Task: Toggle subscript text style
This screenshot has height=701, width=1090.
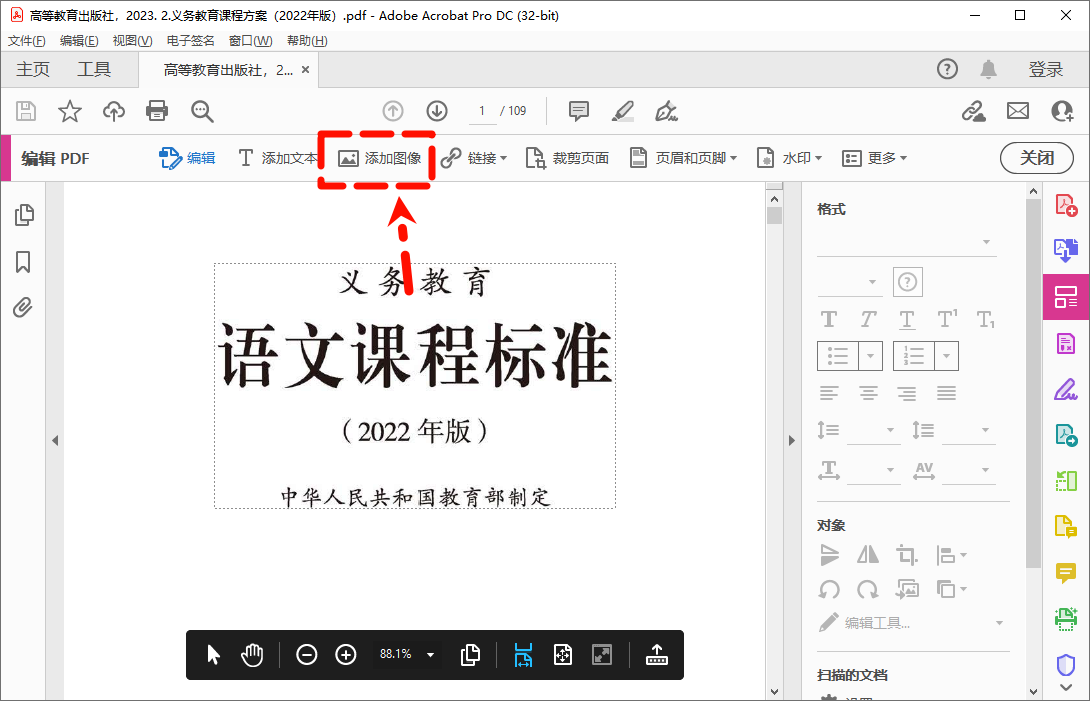Action: [986, 319]
